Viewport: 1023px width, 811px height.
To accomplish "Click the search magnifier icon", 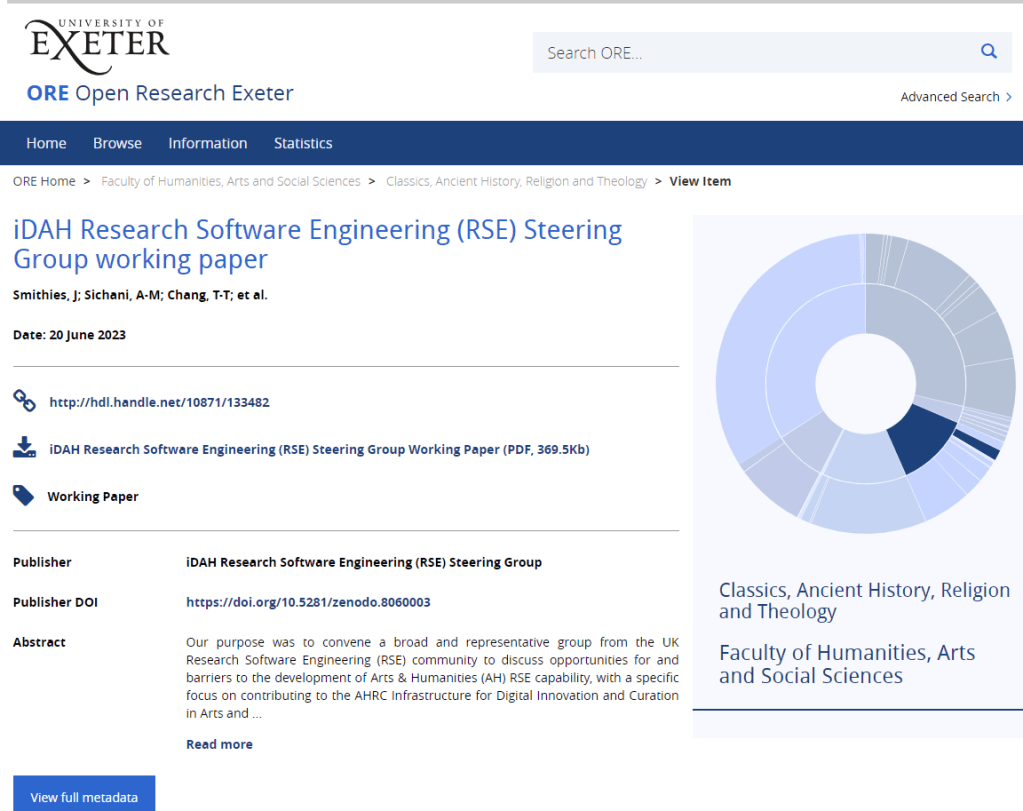I will click(x=988, y=52).
